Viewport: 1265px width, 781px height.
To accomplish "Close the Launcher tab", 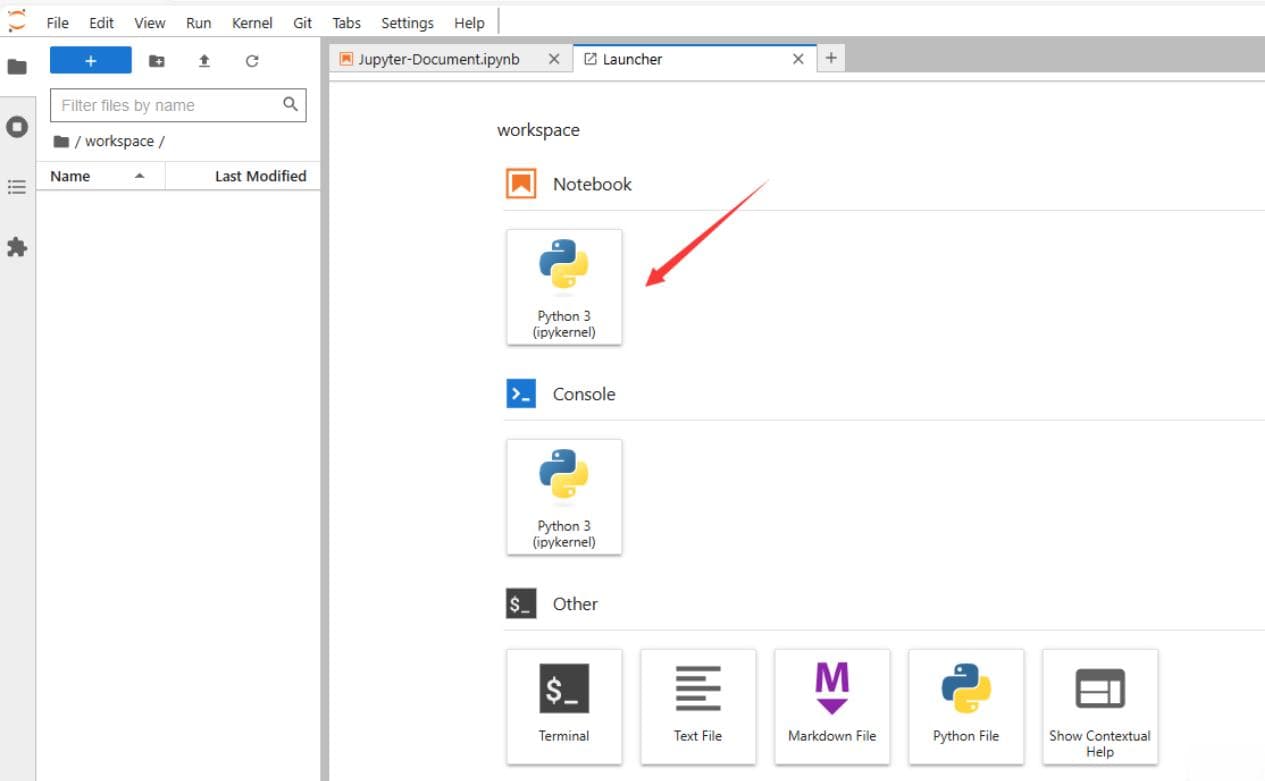I will 798,59.
